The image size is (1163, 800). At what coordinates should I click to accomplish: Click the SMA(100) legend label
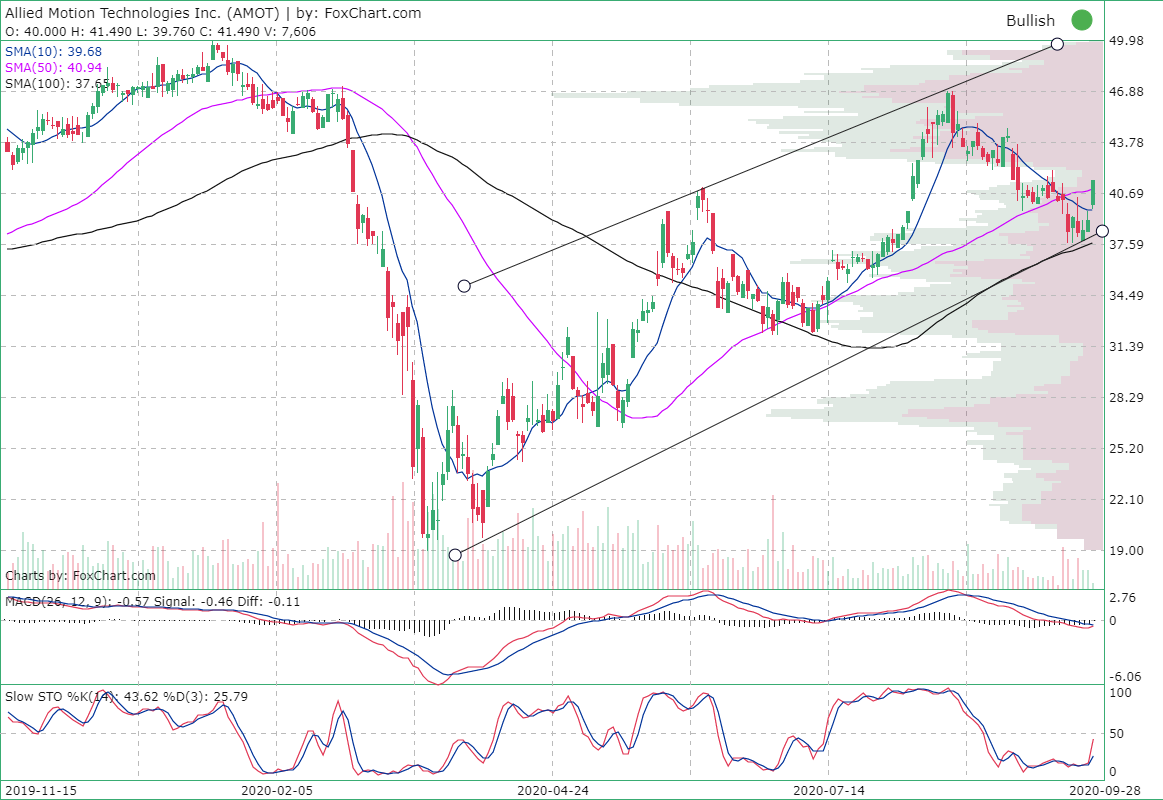(x=57, y=84)
